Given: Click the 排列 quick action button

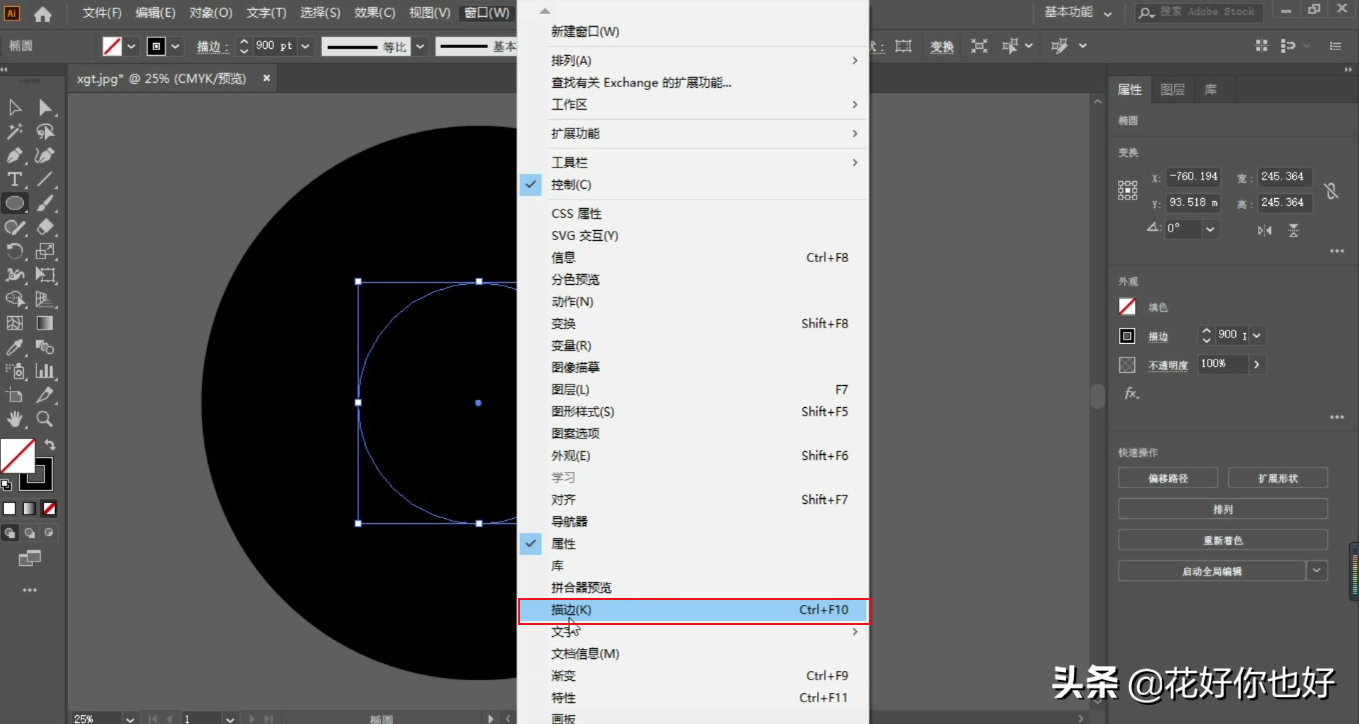Looking at the screenshot, I should click(x=1223, y=509).
